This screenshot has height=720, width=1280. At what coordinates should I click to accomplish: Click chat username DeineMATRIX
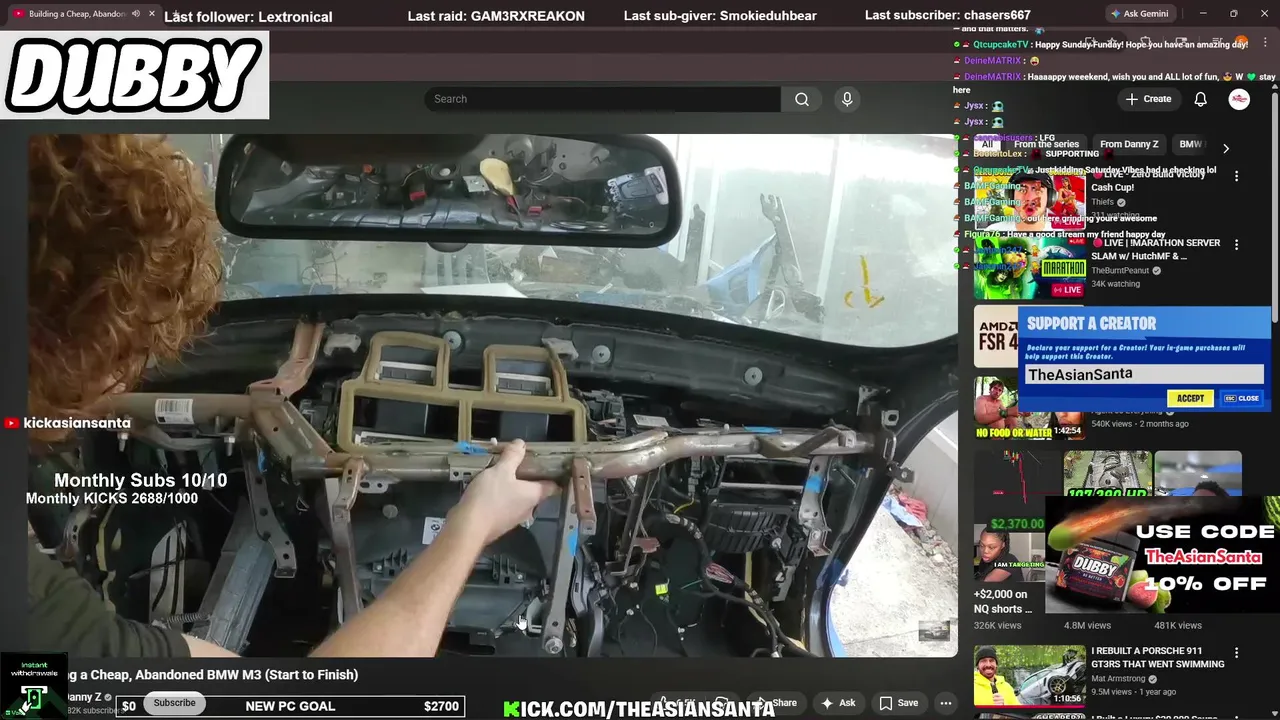click(x=993, y=61)
